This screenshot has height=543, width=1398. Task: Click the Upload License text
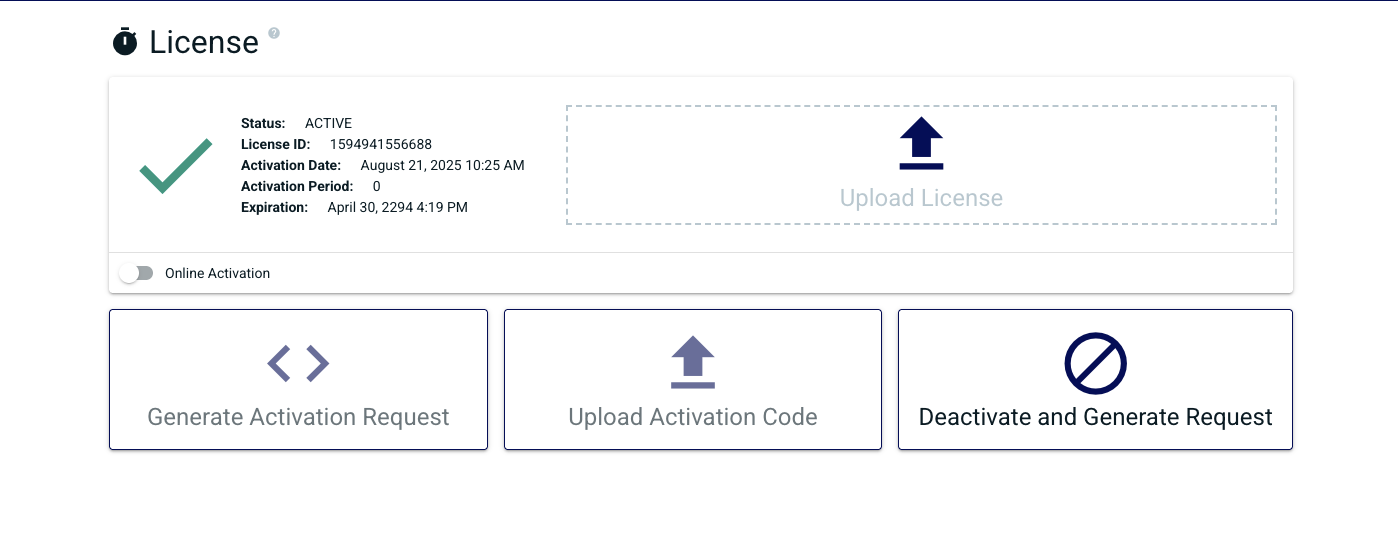tap(921, 198)
